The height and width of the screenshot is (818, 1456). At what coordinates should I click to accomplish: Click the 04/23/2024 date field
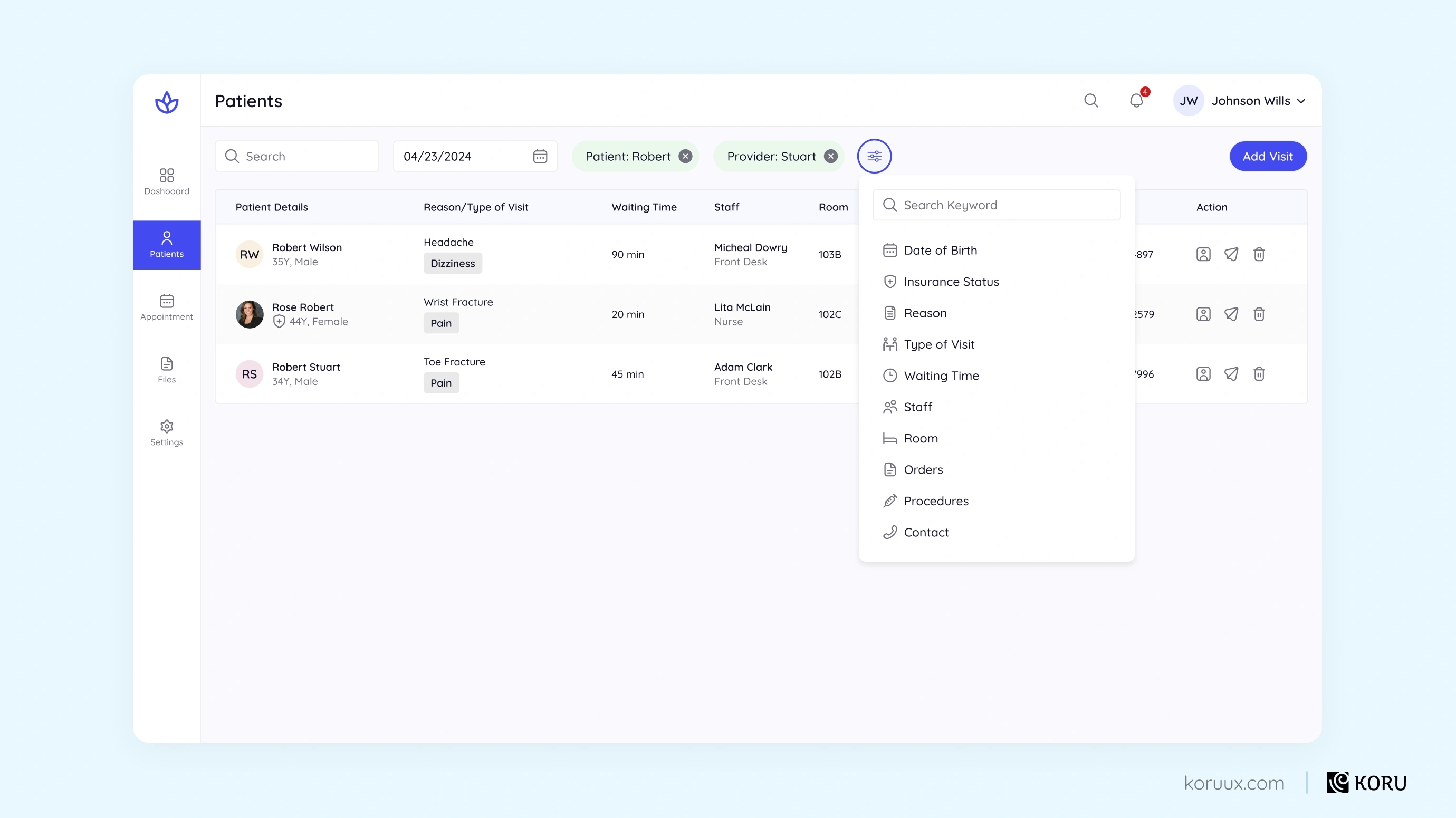tap(475, 156)
